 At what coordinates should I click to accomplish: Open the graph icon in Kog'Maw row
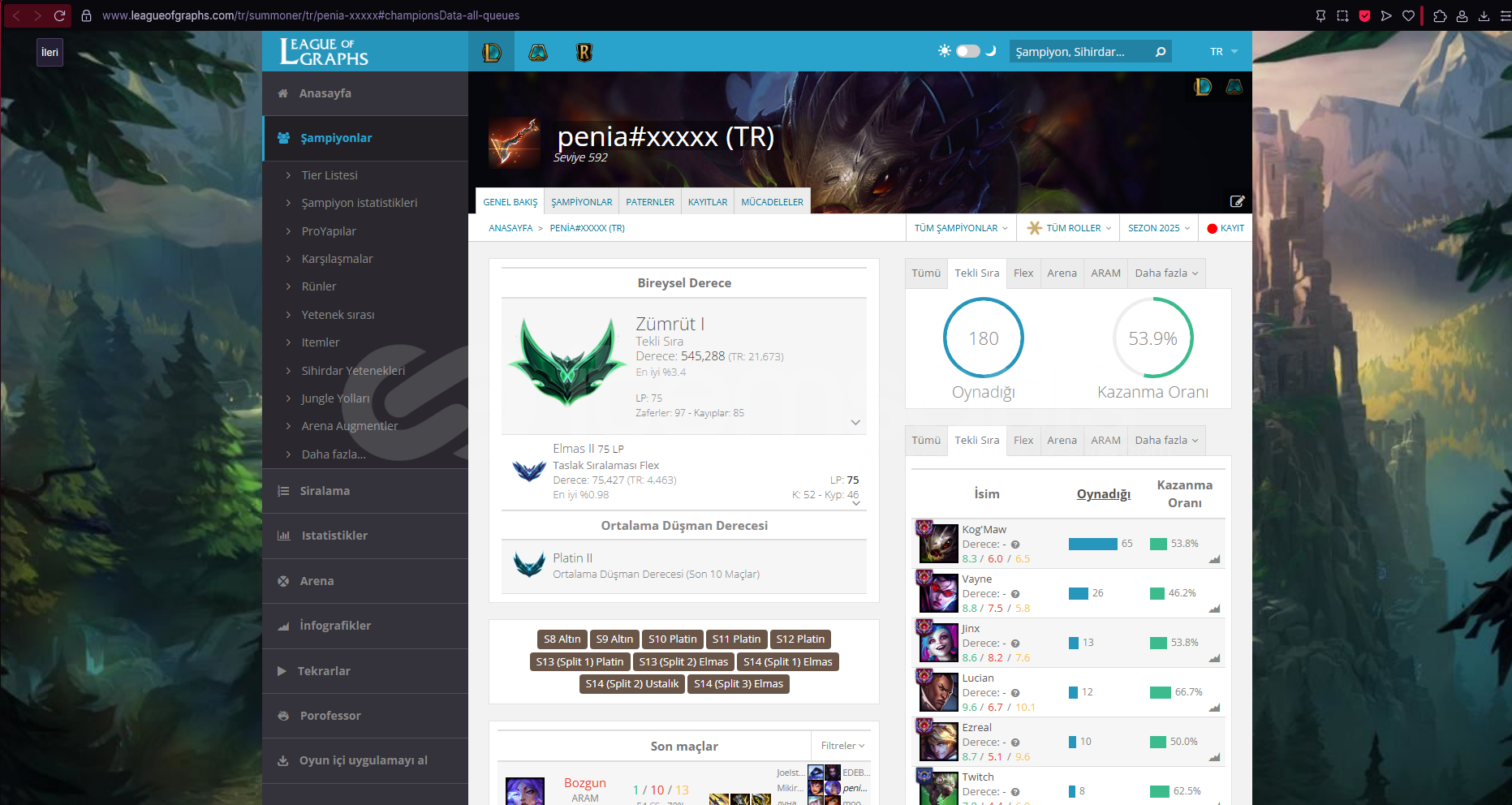(x=1214, y=559)
